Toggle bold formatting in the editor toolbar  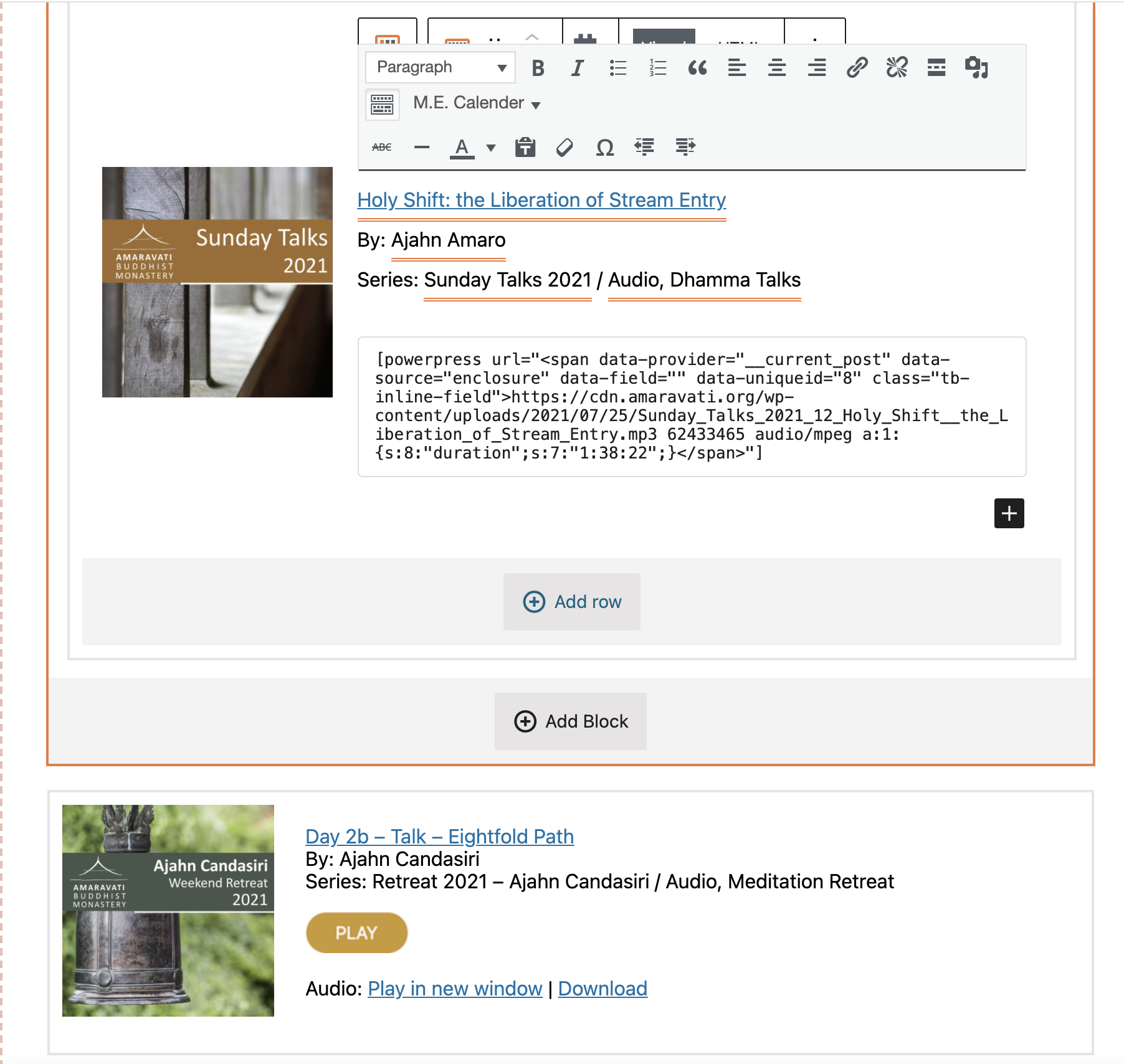pos(538,67)
